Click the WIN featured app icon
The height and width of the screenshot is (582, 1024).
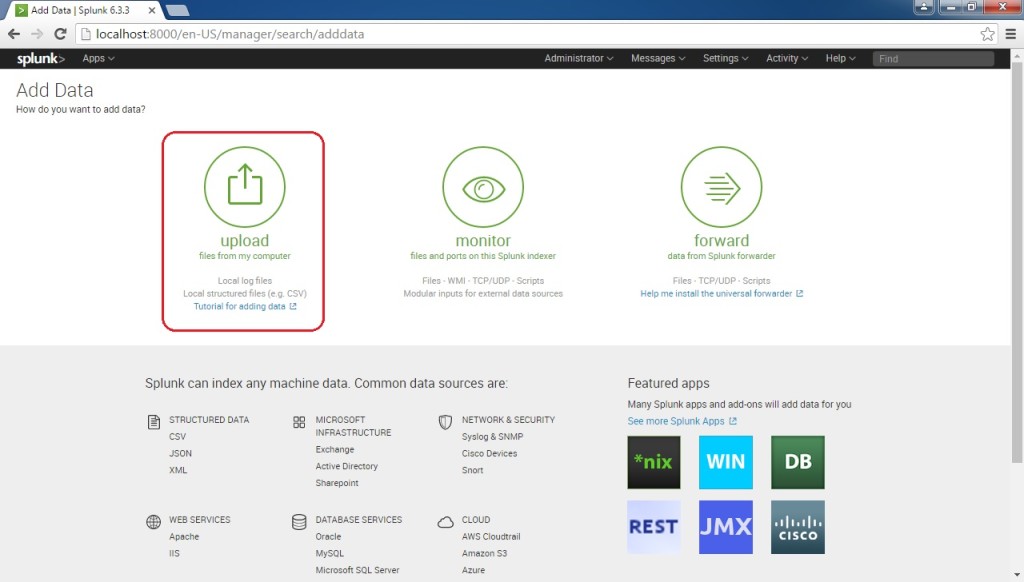click(725, 462)
